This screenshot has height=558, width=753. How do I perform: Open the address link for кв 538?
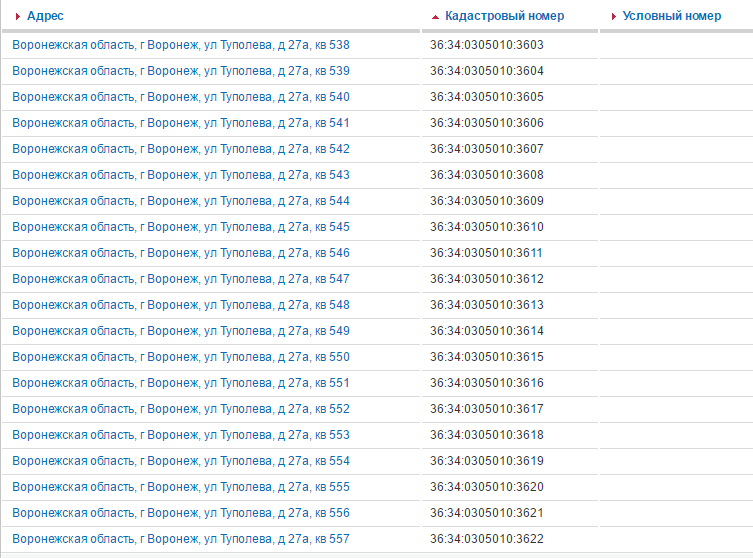tap(181, 45)
